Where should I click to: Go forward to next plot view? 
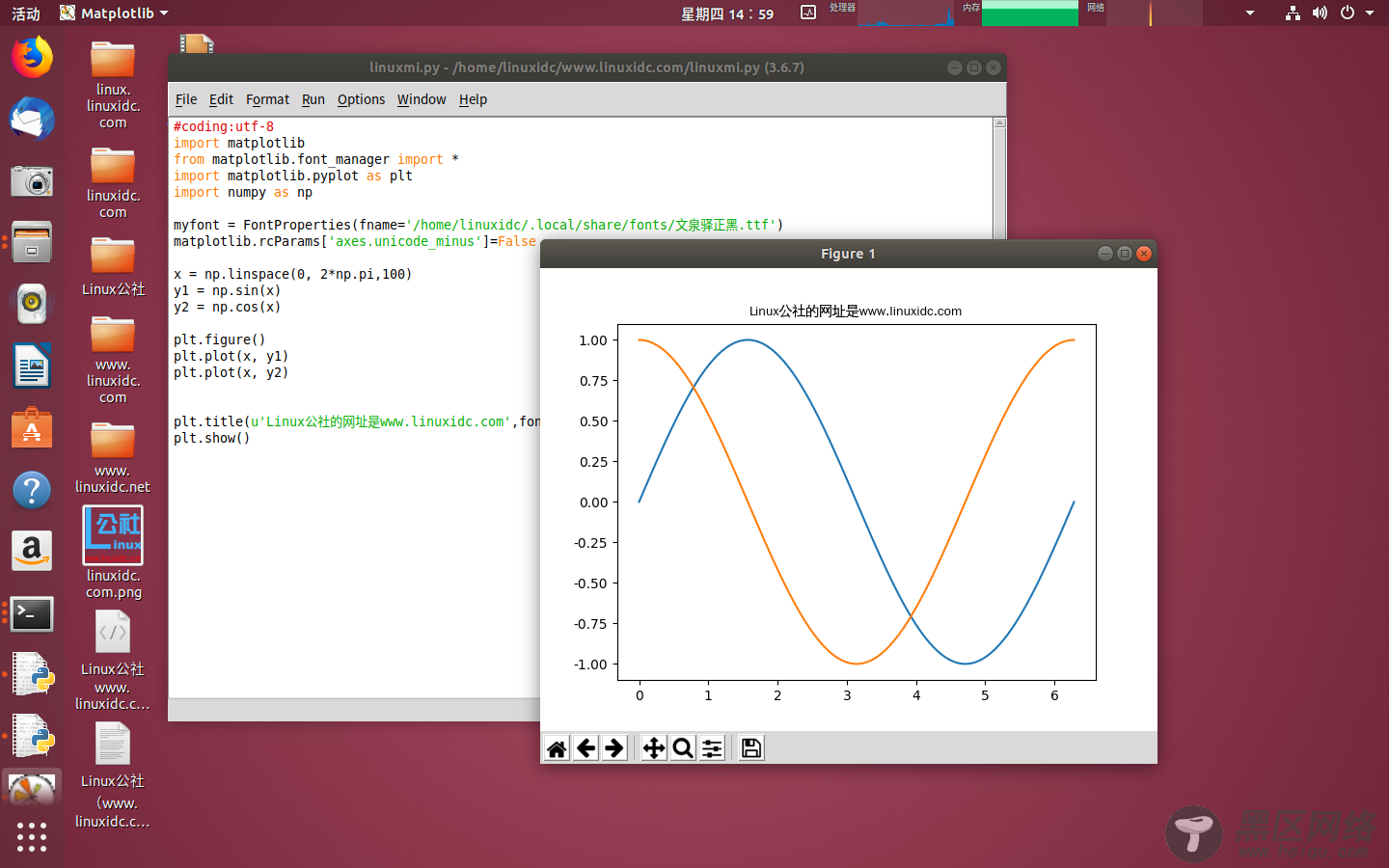tap(614, 748)
